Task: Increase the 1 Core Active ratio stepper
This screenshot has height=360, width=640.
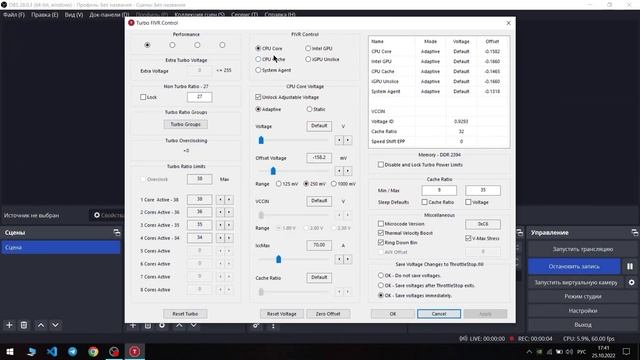Action: pos(229,200)
